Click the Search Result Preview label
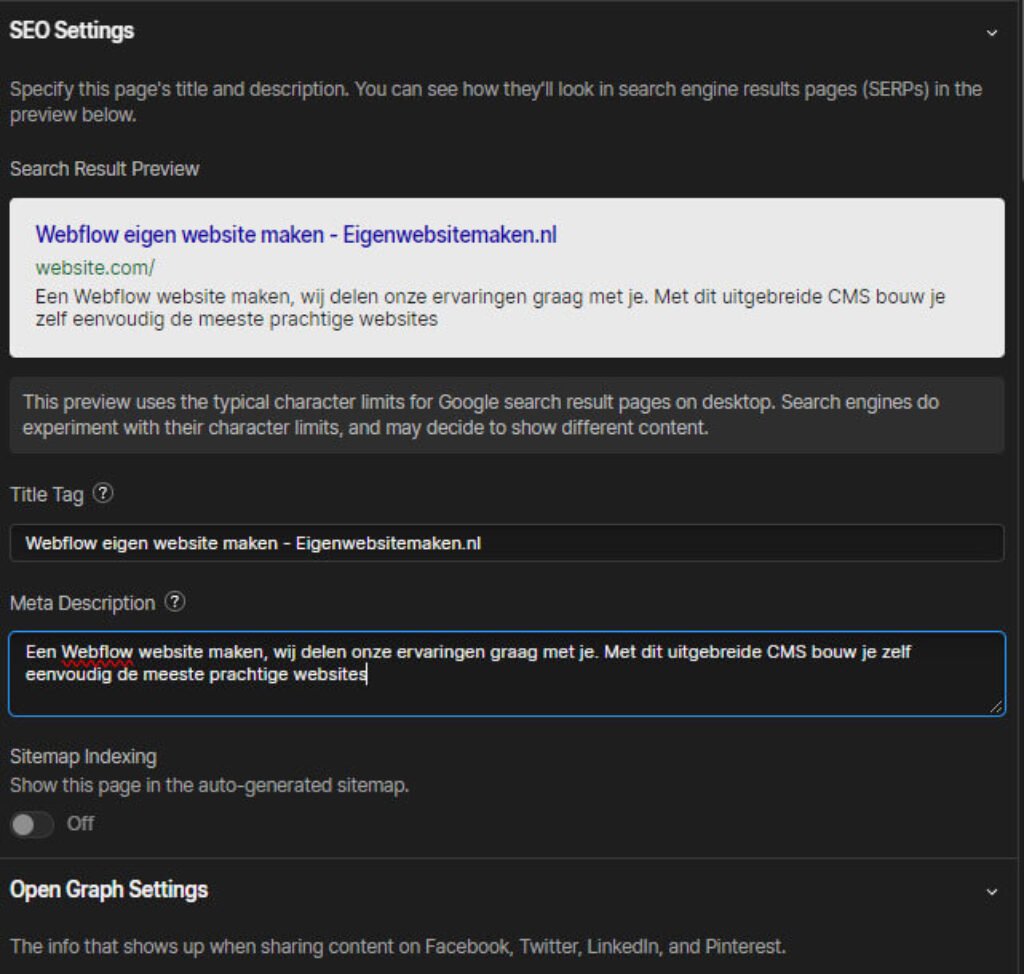The image size is (1024, 974). coord(104,168)
